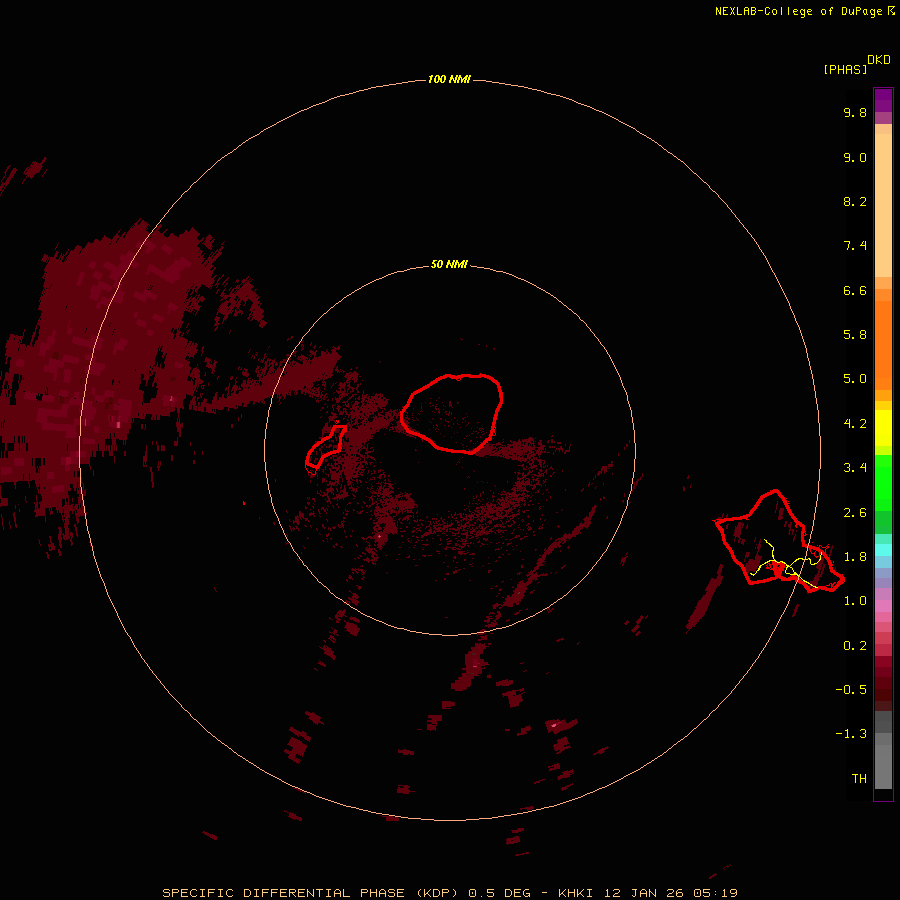Select the 5.0 scale value
Screen dimensions: 900x900
855,379
